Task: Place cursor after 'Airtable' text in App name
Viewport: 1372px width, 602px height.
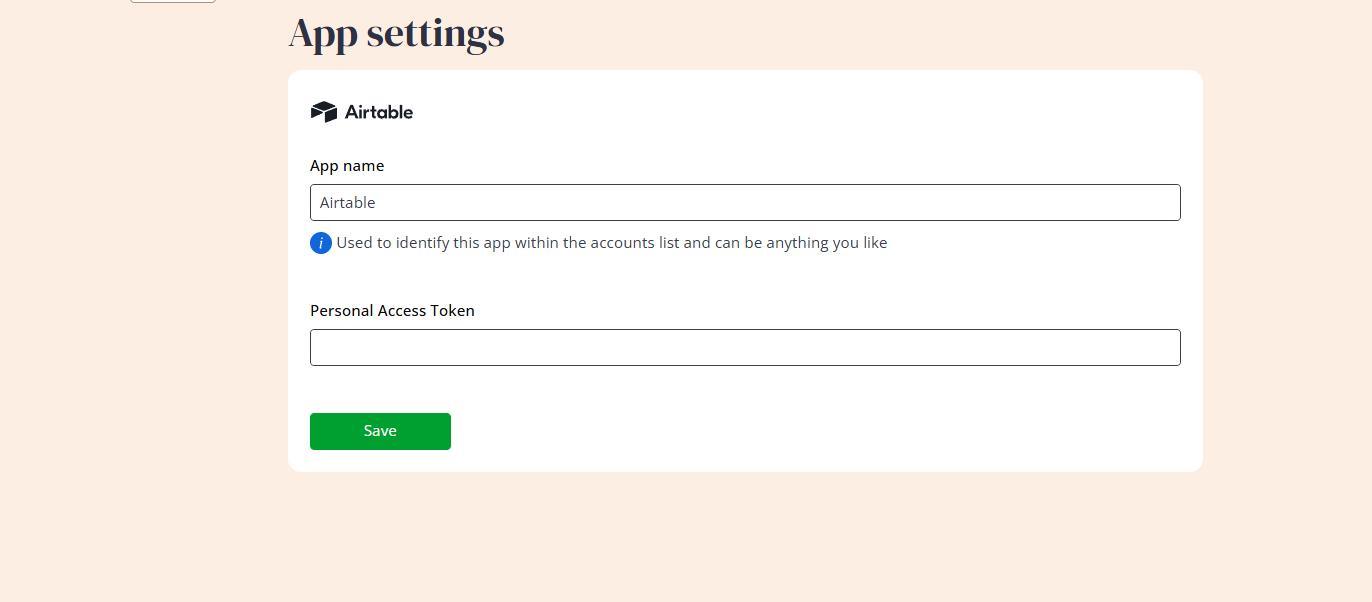Action: point(377,203)
